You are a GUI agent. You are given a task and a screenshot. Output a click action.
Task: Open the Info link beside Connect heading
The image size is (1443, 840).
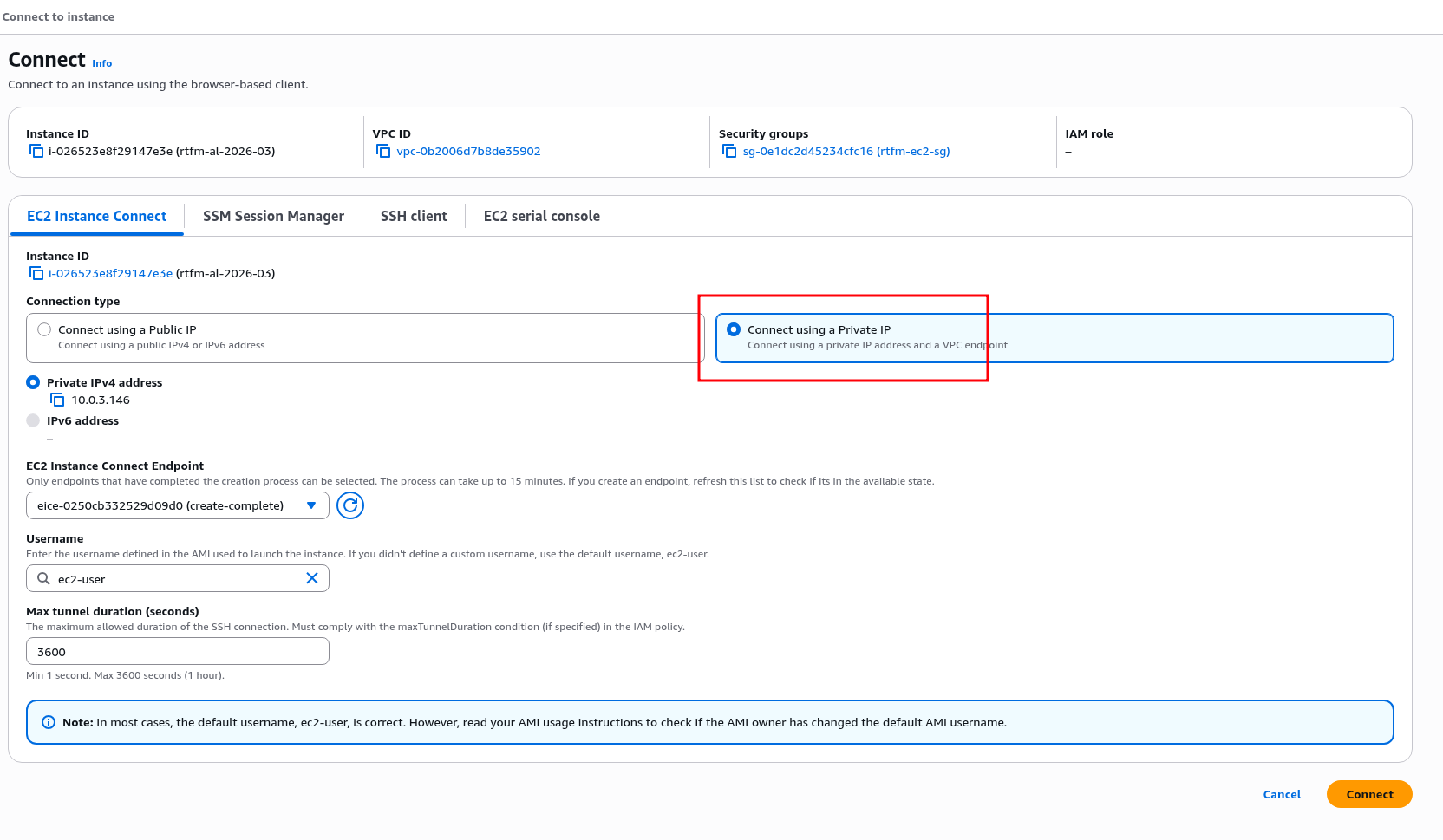102,63
